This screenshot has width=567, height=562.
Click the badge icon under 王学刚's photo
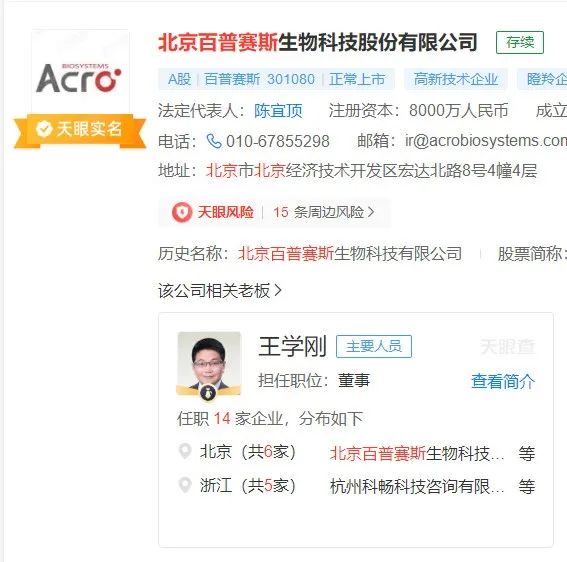point(208,392)
